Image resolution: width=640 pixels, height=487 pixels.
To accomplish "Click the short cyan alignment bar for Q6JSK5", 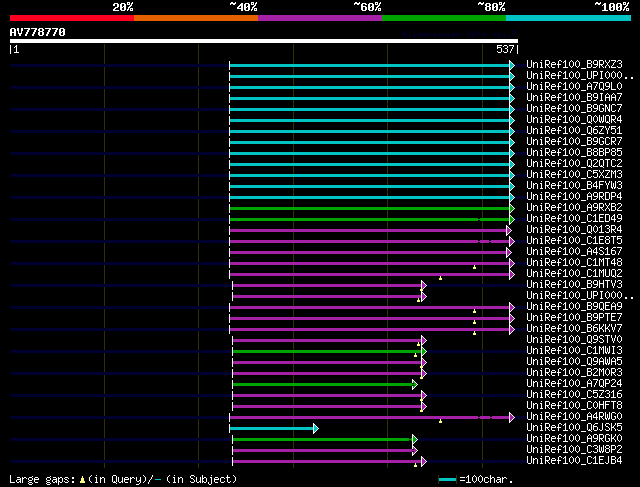I will (x=272, y=429).
